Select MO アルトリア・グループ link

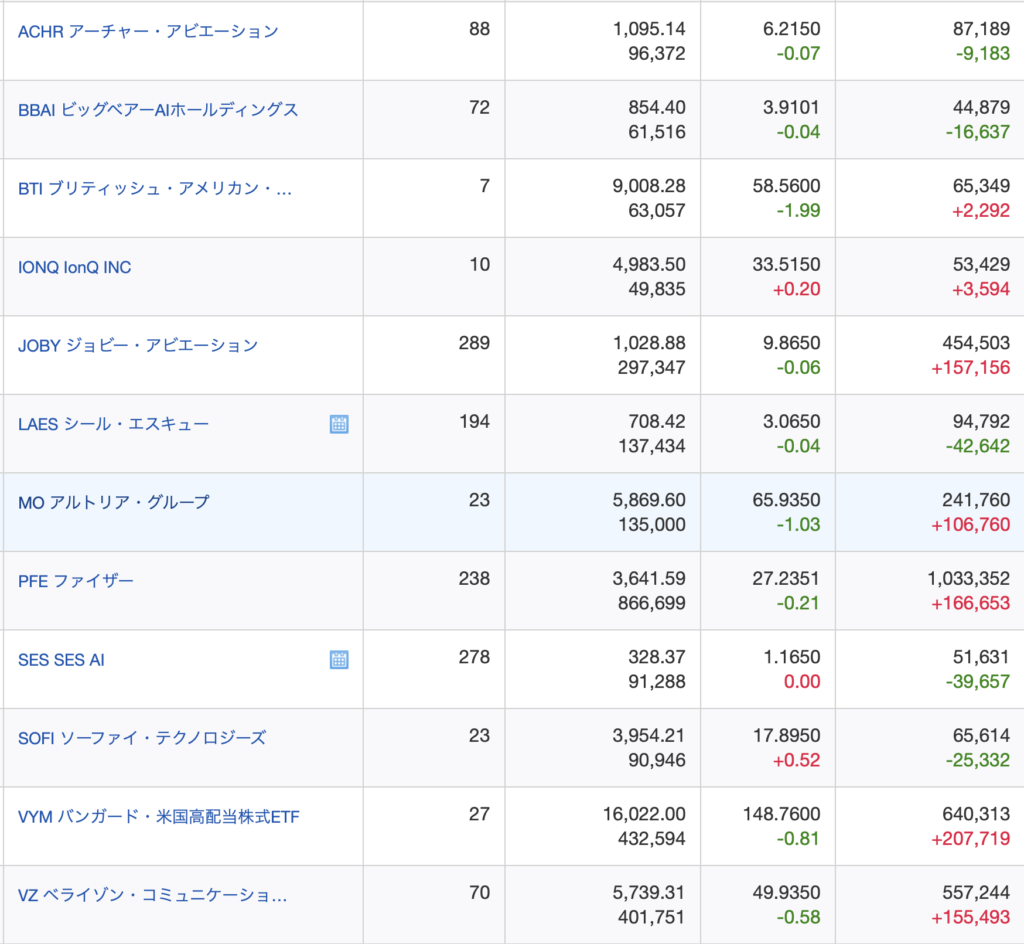coord(114,502)
